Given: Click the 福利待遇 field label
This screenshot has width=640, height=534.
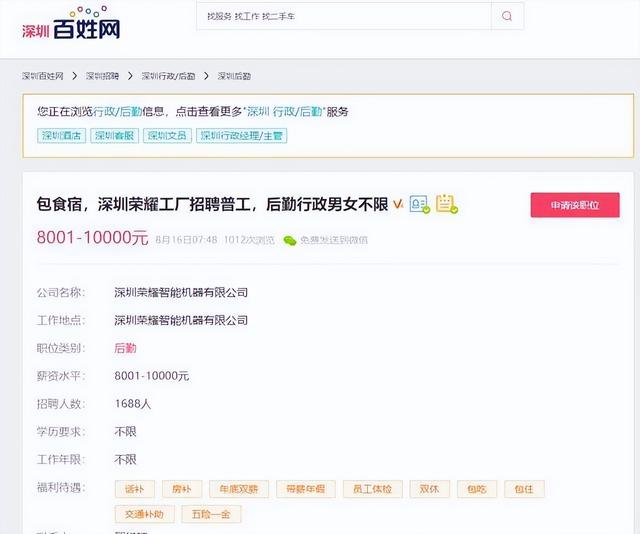Looking at the screenshot, I should 61,487.
